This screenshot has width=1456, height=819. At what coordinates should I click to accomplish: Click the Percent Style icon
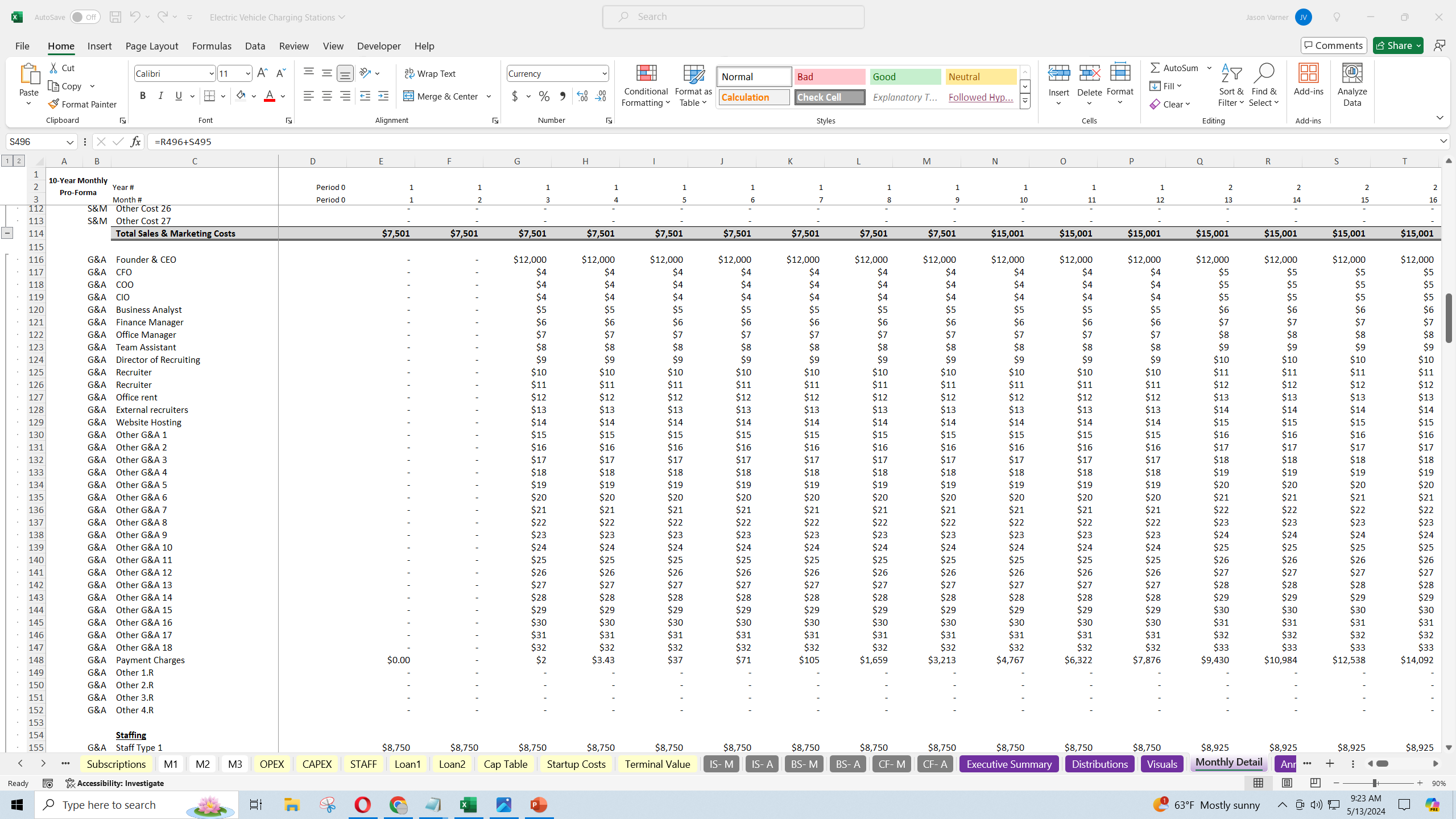tap(544, 96)
